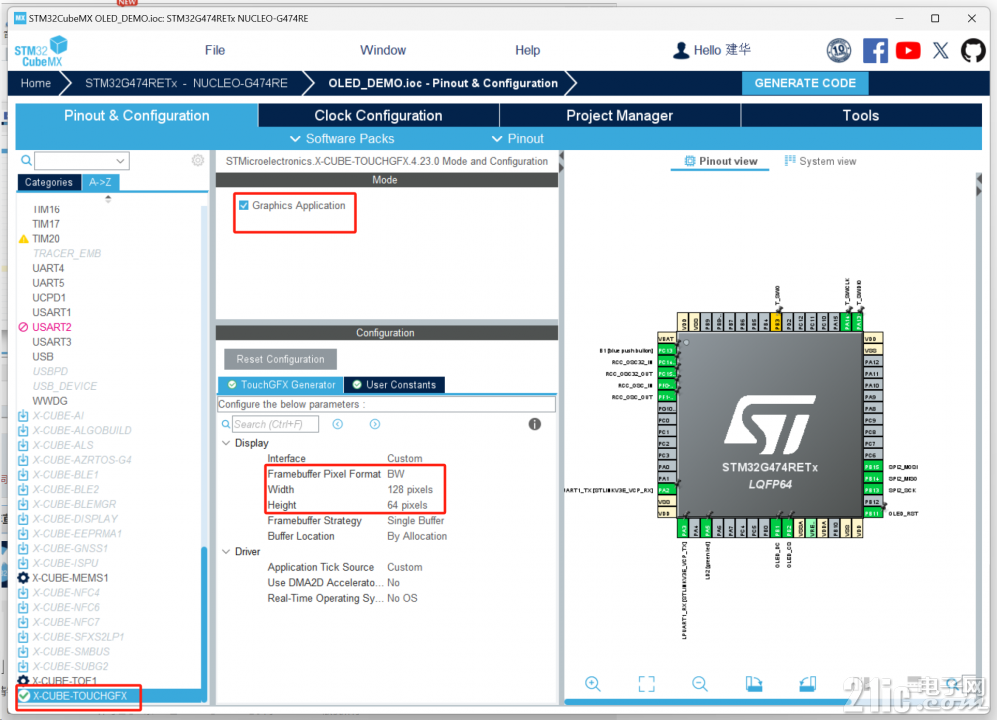Click the disabled icon beside USART2
Screen dimensions: 997x720
tap(24, 327)
